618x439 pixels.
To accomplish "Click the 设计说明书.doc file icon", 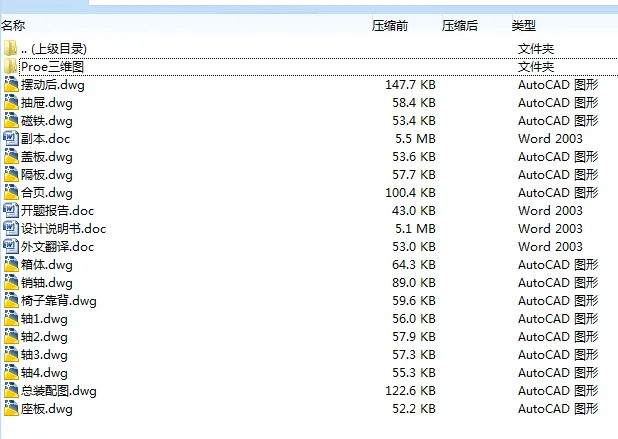I will pos(11,229).
